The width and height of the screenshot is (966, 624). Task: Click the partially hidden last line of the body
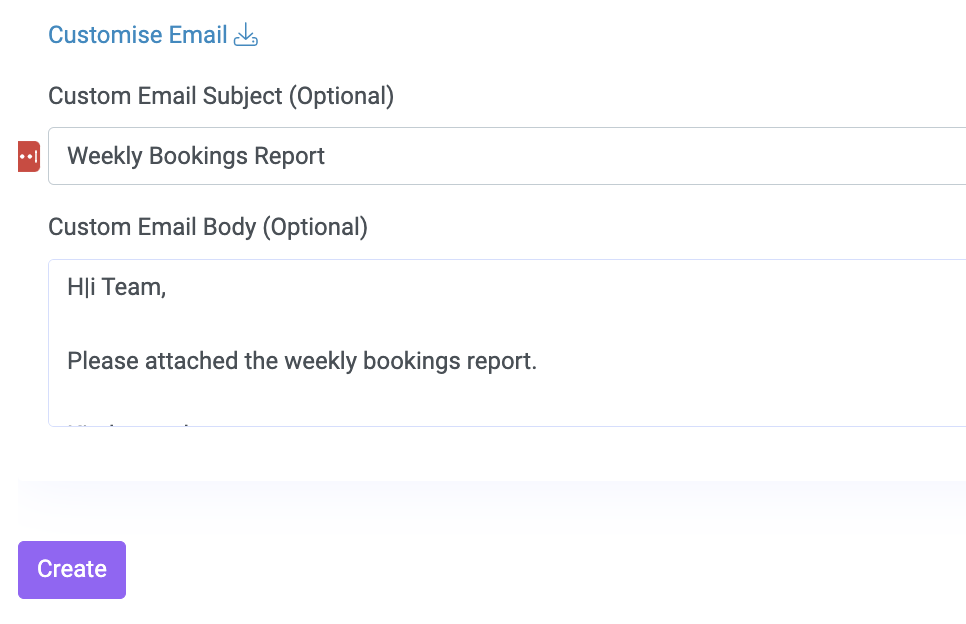(129, 422)
